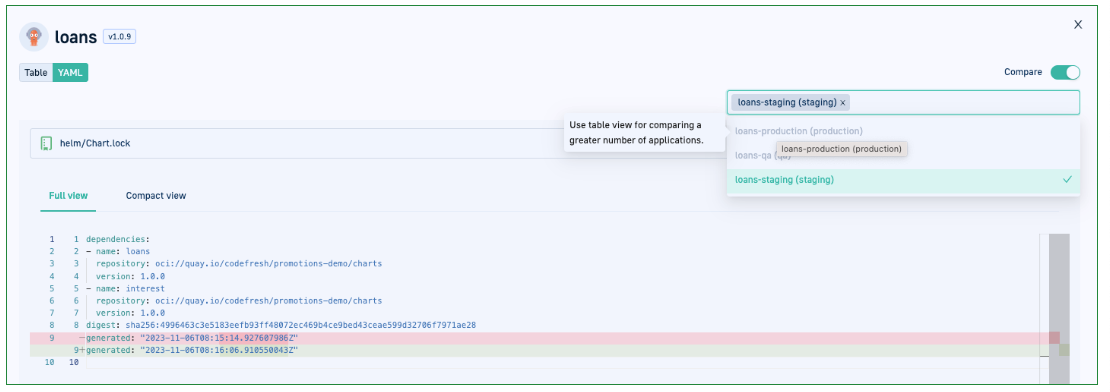Click the helm/Chart.lock file icon
1110x392 pixels.
click(47, 143)
